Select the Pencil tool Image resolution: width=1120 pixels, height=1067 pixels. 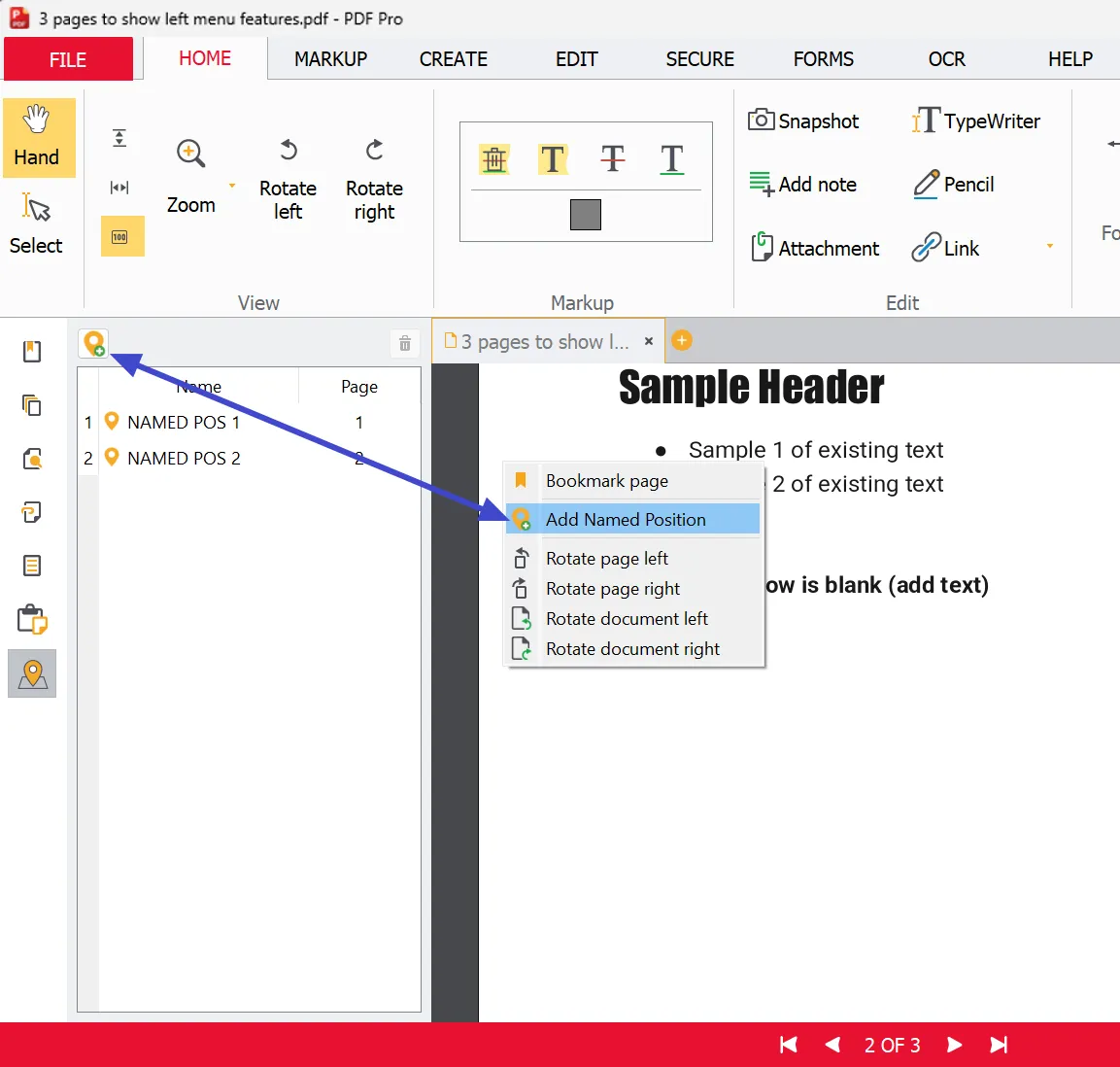(954, 185)
